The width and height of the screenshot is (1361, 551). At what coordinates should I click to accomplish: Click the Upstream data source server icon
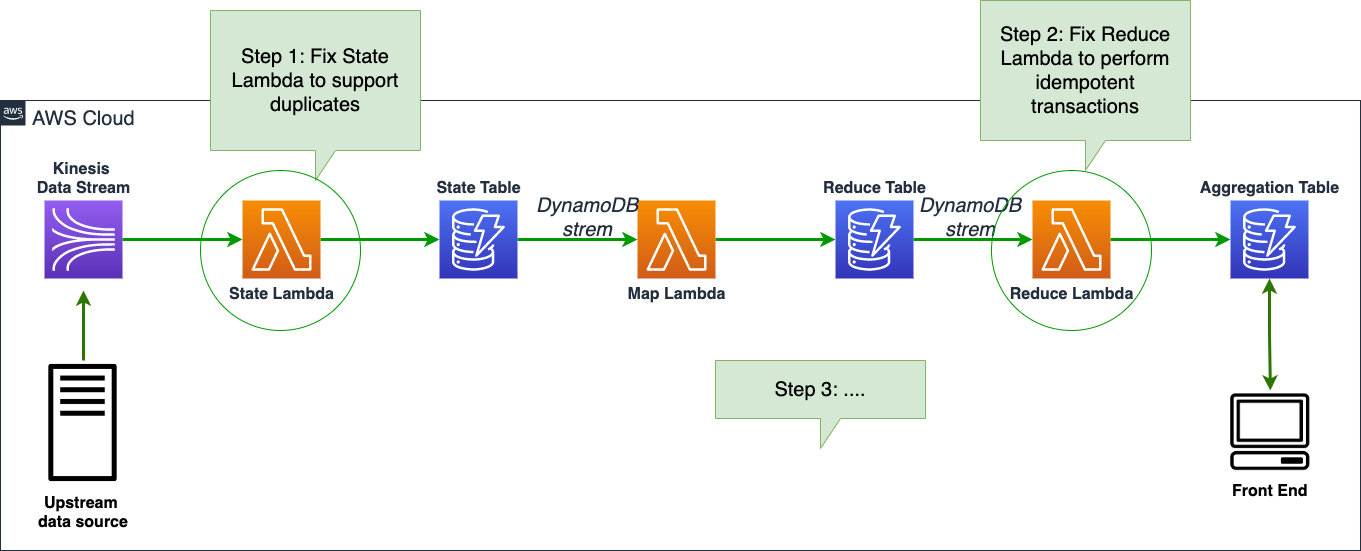pyautogui.click(x=83, y=424)
